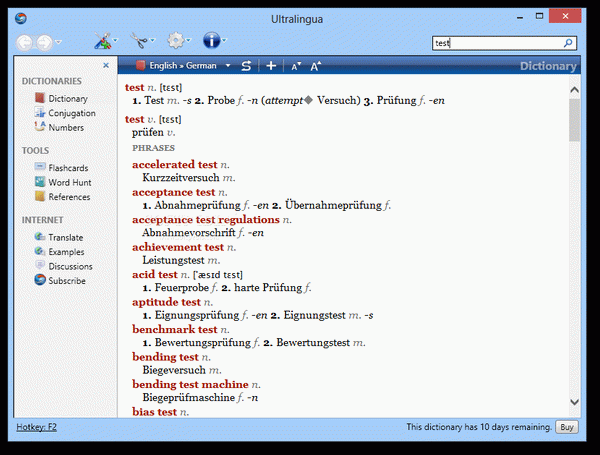Viewport: 600px width, 455px height.
Task: Click the tools icon in toolbar
Action: point(102,41)
